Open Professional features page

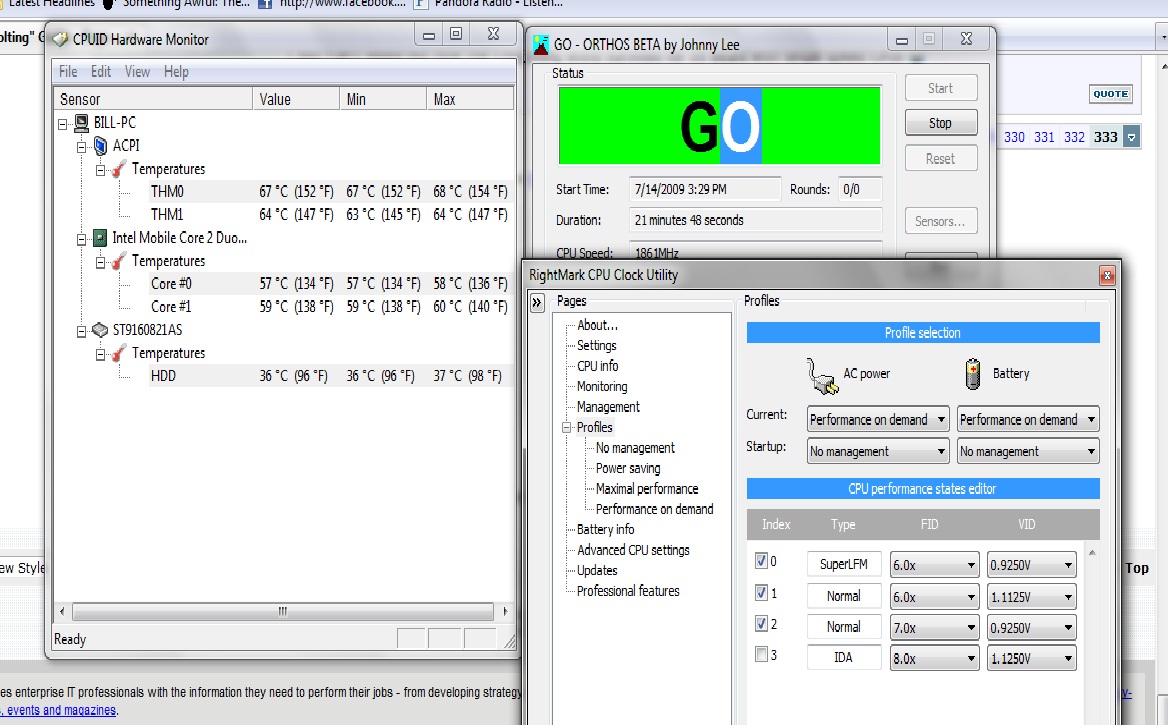(x=628, y=591)
